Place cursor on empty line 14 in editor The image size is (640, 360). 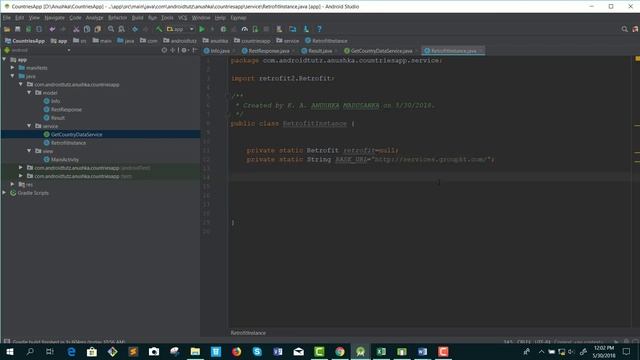(x=429, y=177)
